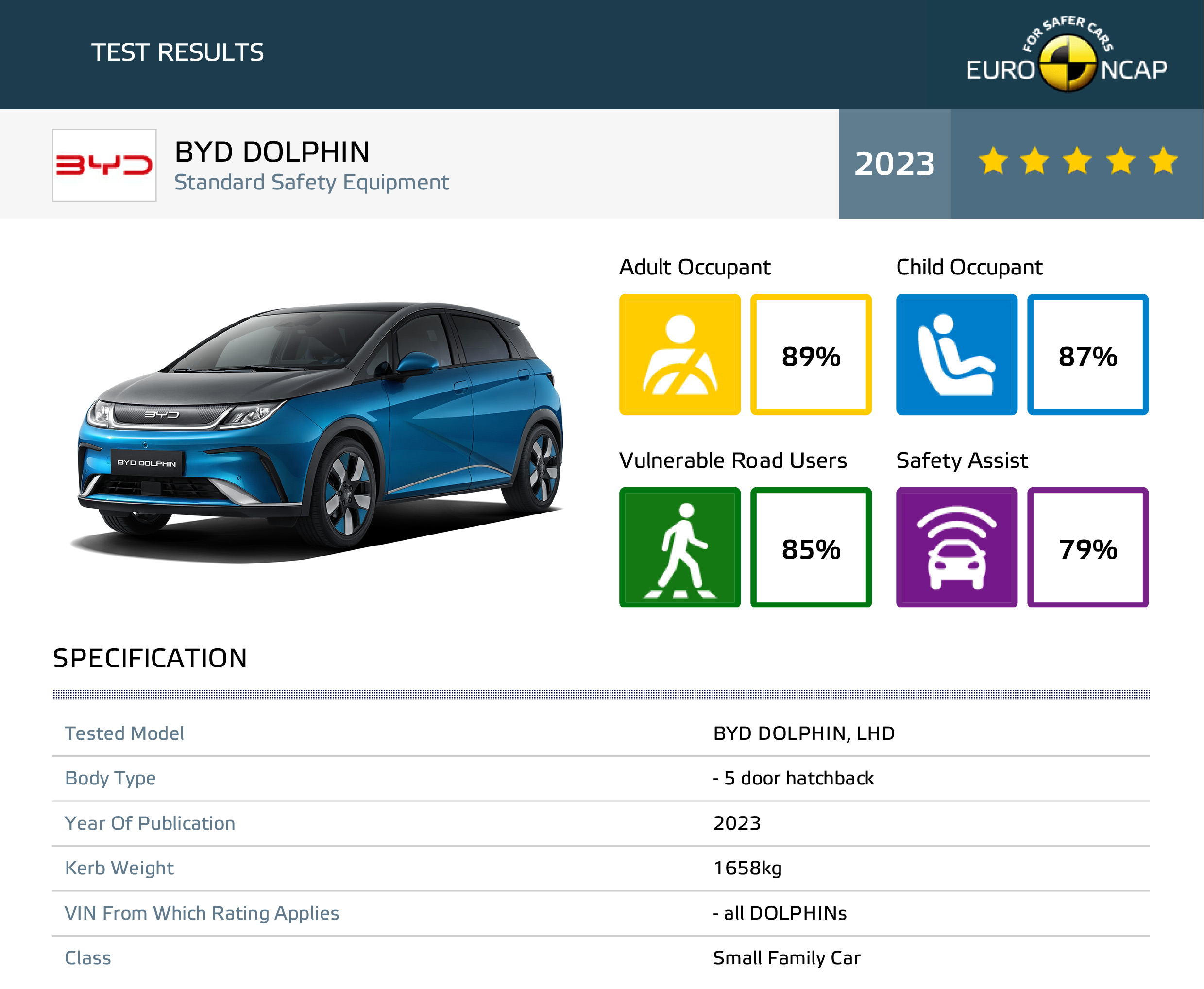Click Standard Safety Equipment subtitle

click(311, 182)
